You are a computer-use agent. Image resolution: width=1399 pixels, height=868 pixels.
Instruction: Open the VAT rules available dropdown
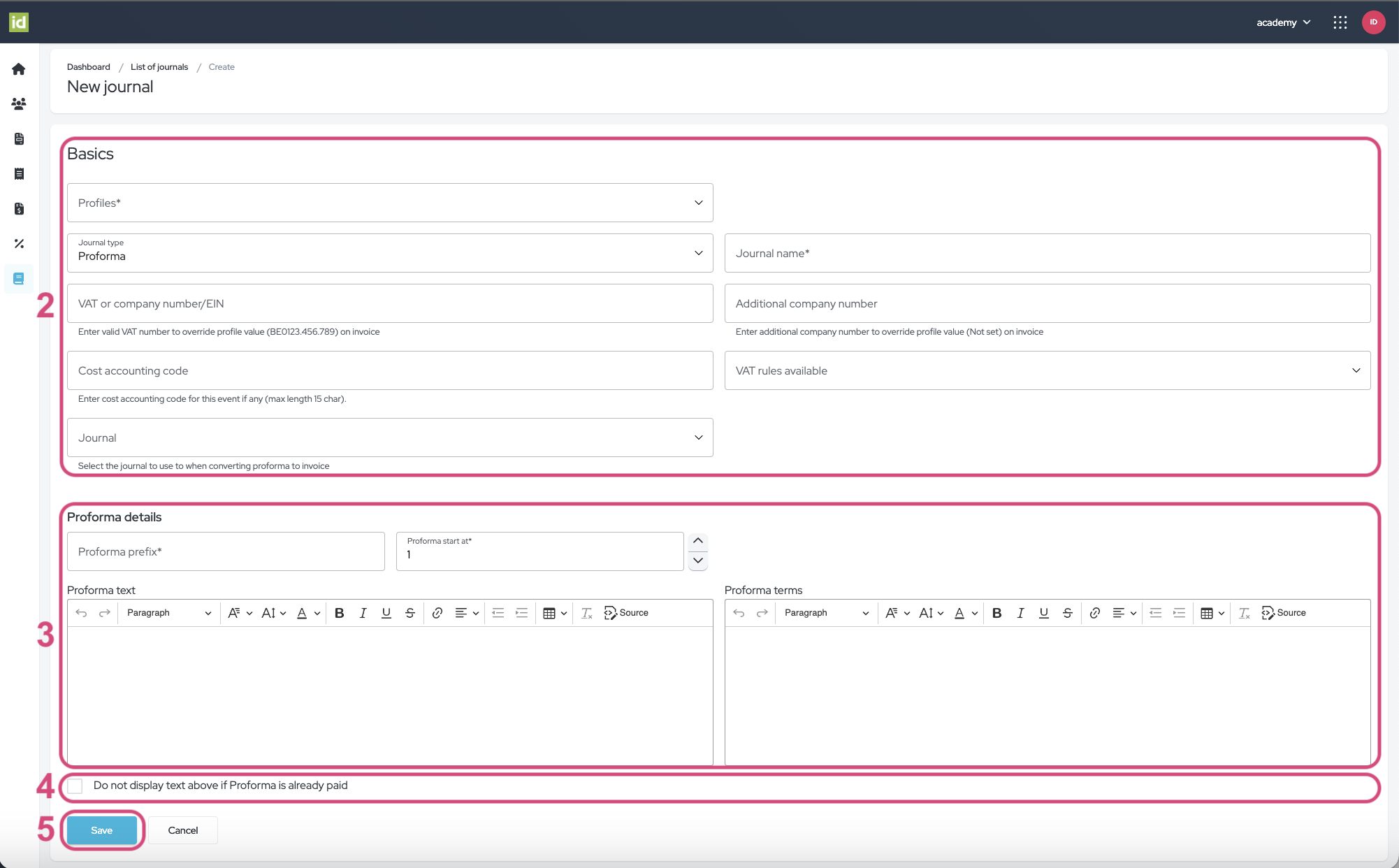click(x=1047, y=370)
